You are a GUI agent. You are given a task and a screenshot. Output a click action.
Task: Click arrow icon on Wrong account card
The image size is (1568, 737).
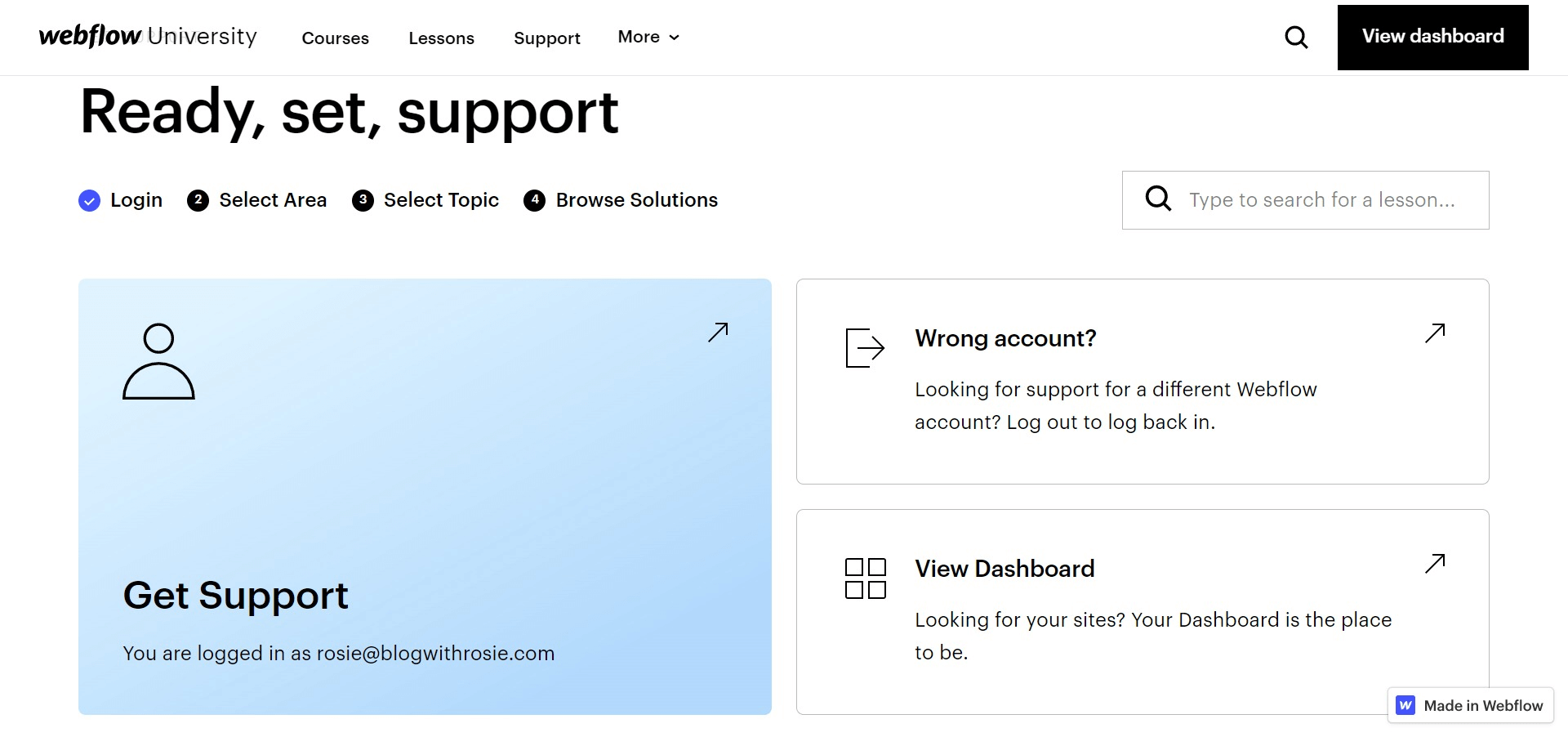coord(1435,333)
